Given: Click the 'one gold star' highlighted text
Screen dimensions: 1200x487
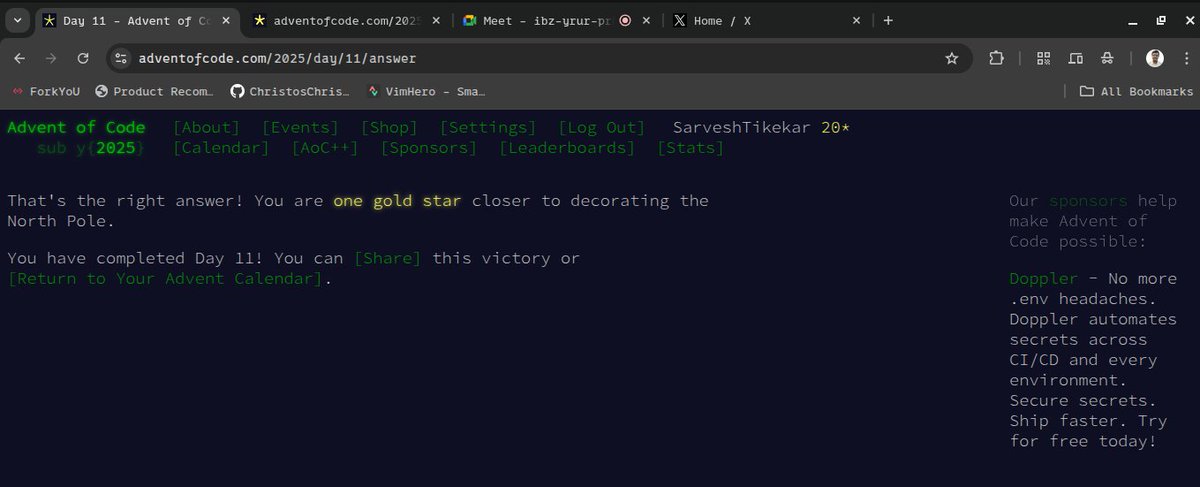Looking at the screenshot, I should (398, 201).
